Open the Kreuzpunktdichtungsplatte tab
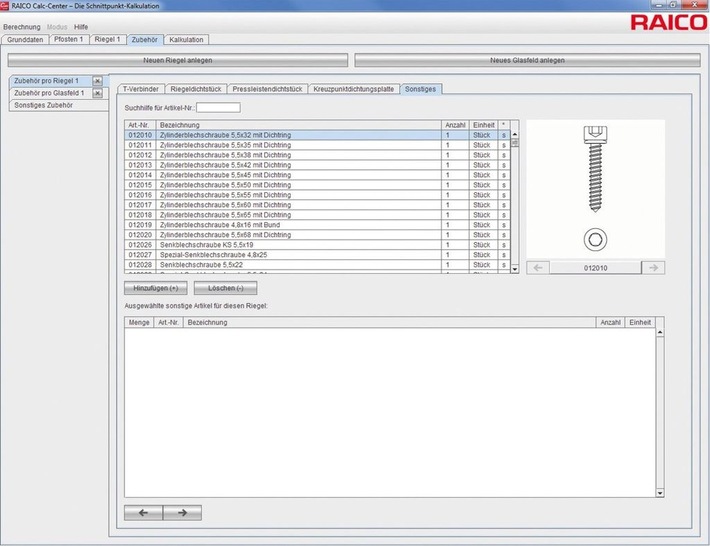The width and height of the screenshot is (710, 546). (x=353, y=89)
